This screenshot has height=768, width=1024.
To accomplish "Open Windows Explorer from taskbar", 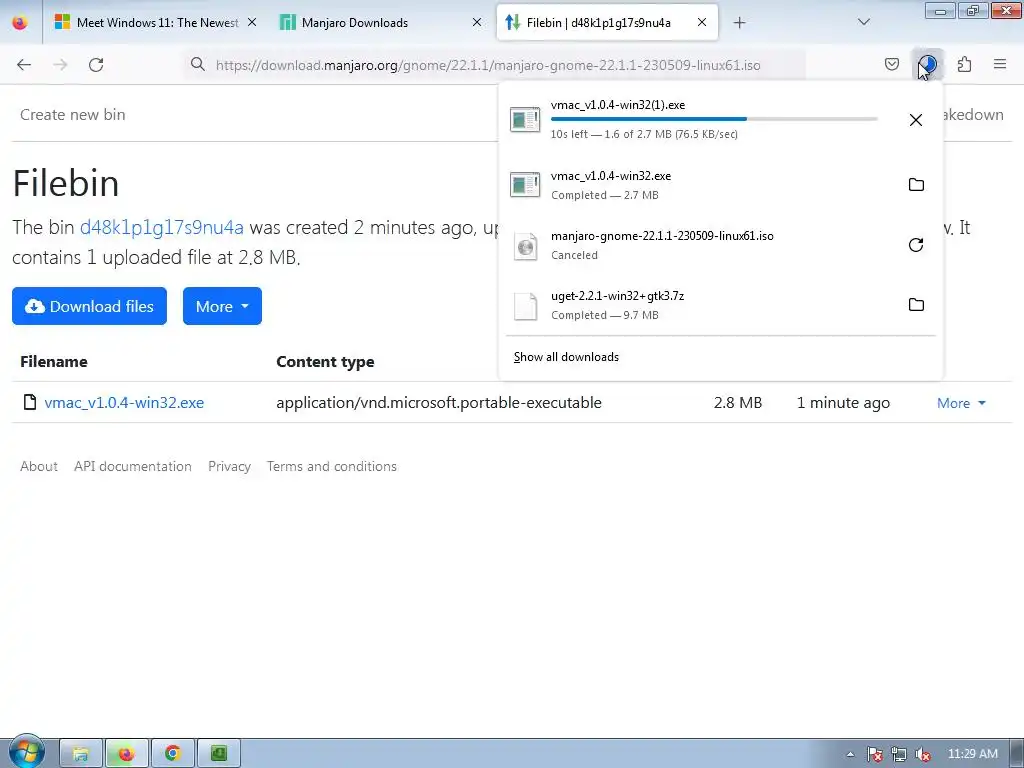I will tap(81, 754).
